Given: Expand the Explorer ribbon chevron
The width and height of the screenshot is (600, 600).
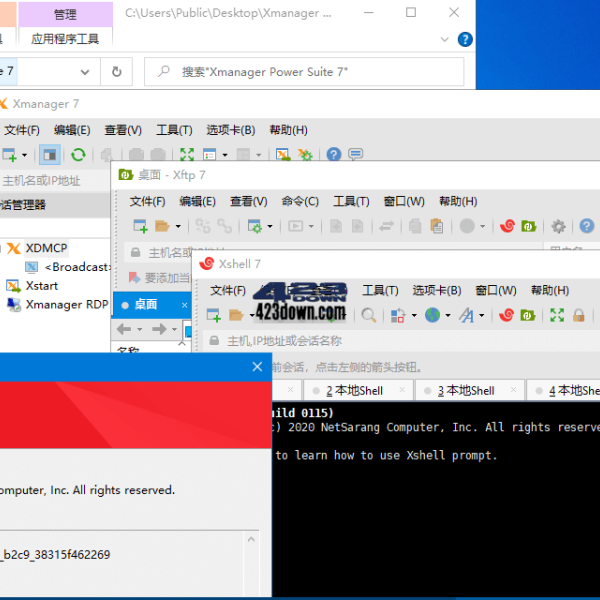Looking at the screenshot, I should click(444, 39).
